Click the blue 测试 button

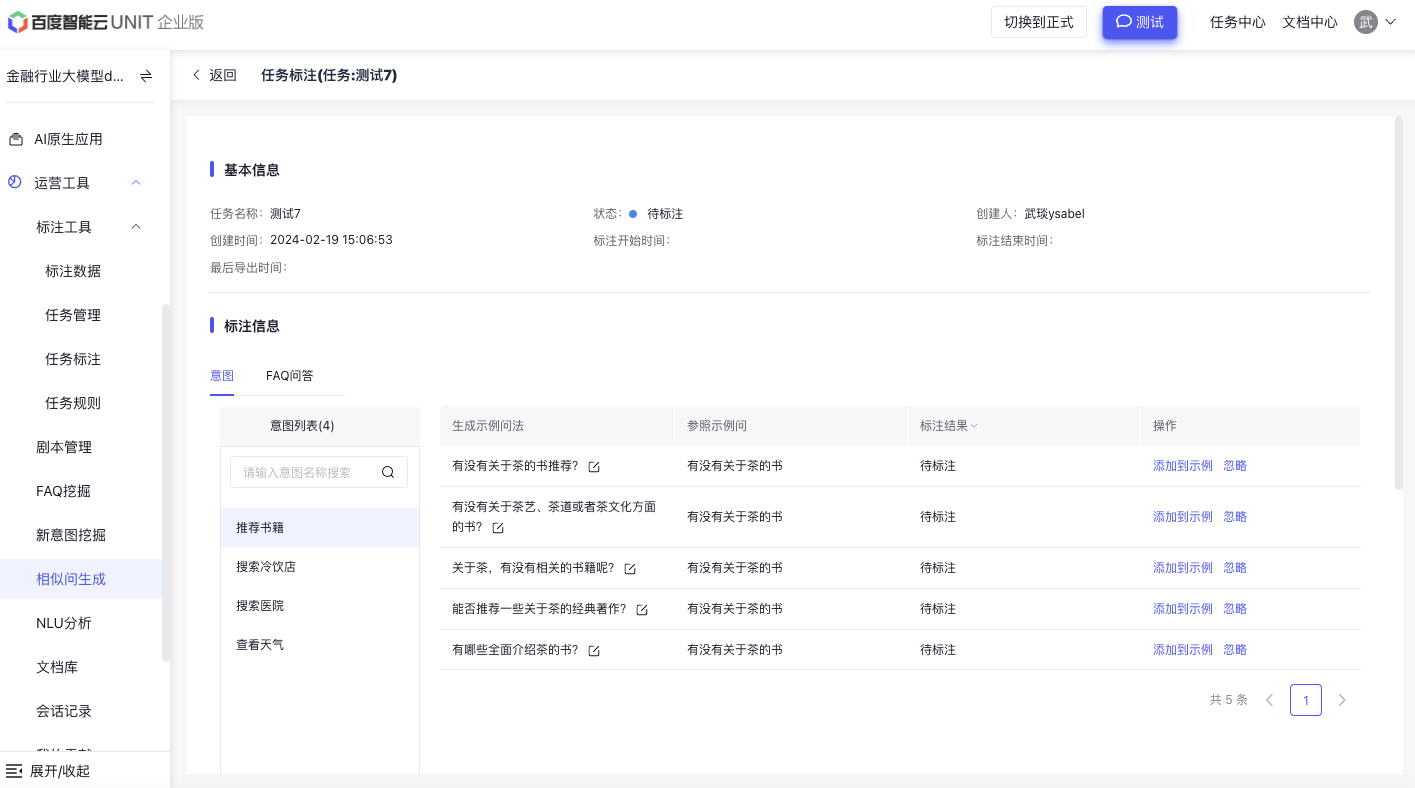1140,22
